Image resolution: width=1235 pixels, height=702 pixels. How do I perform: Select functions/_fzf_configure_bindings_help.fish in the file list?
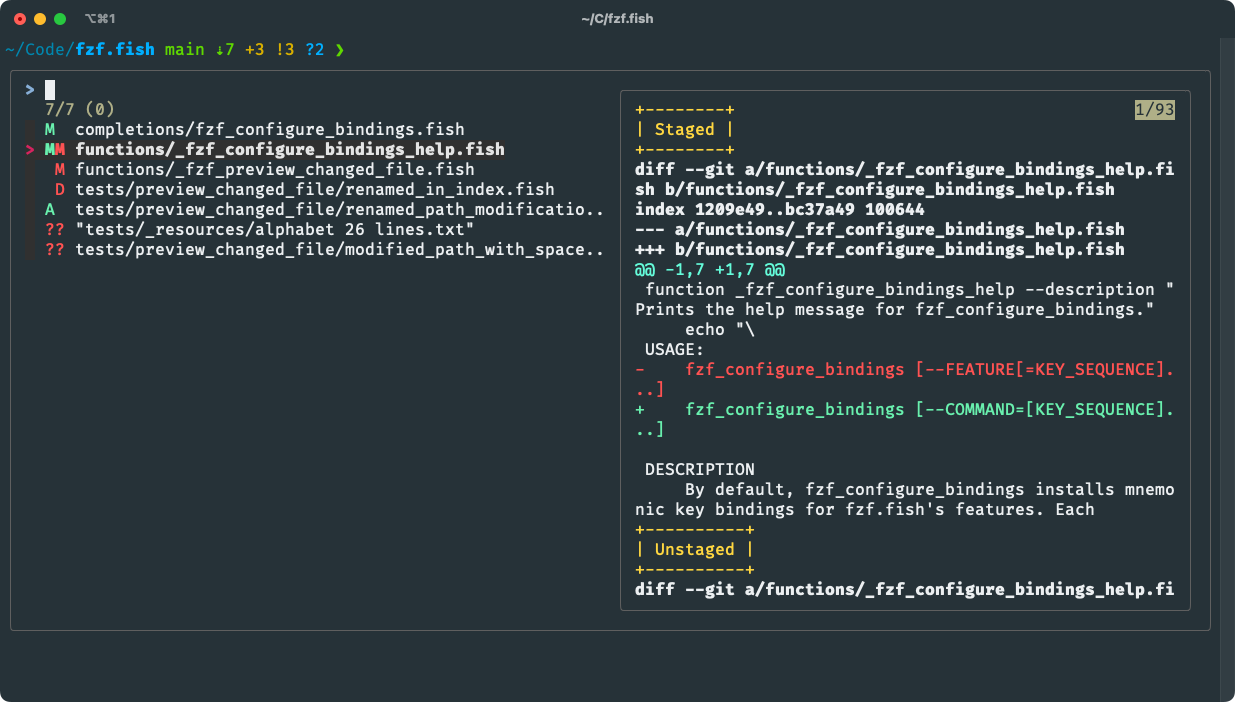pyautogui.click(x=290, y=149)
